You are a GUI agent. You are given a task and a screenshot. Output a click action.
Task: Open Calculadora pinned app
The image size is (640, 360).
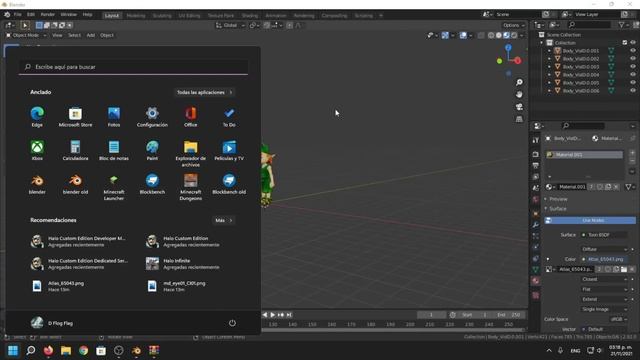tap(76, 151)
